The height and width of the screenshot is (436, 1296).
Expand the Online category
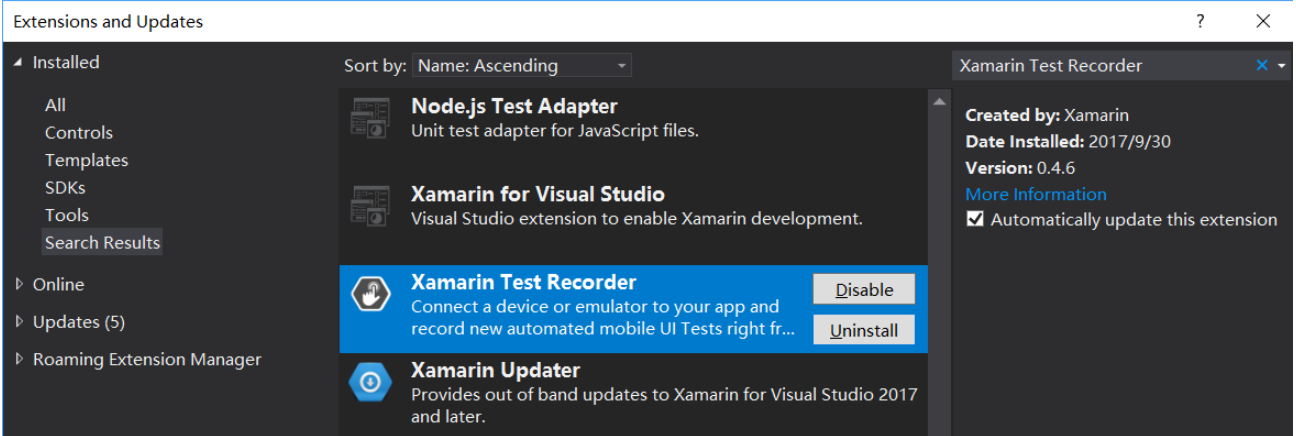tap(19, 285)
